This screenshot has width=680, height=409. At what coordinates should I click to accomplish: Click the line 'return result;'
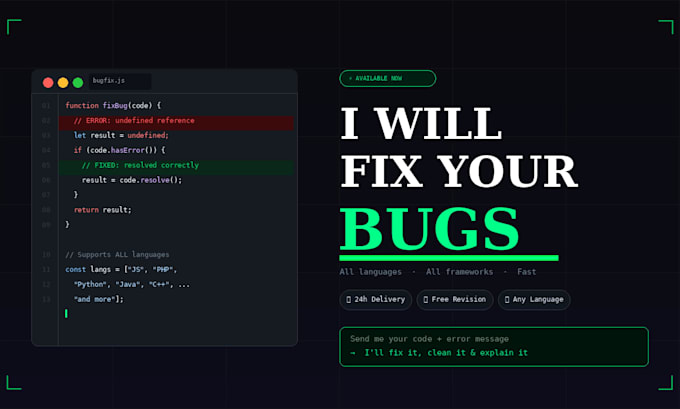coord(102,210)
